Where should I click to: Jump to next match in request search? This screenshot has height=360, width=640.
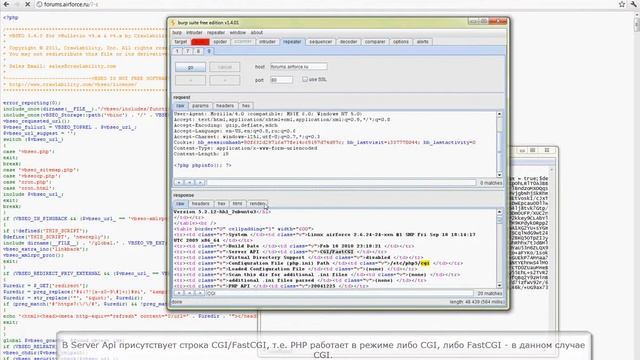(200, 182)
